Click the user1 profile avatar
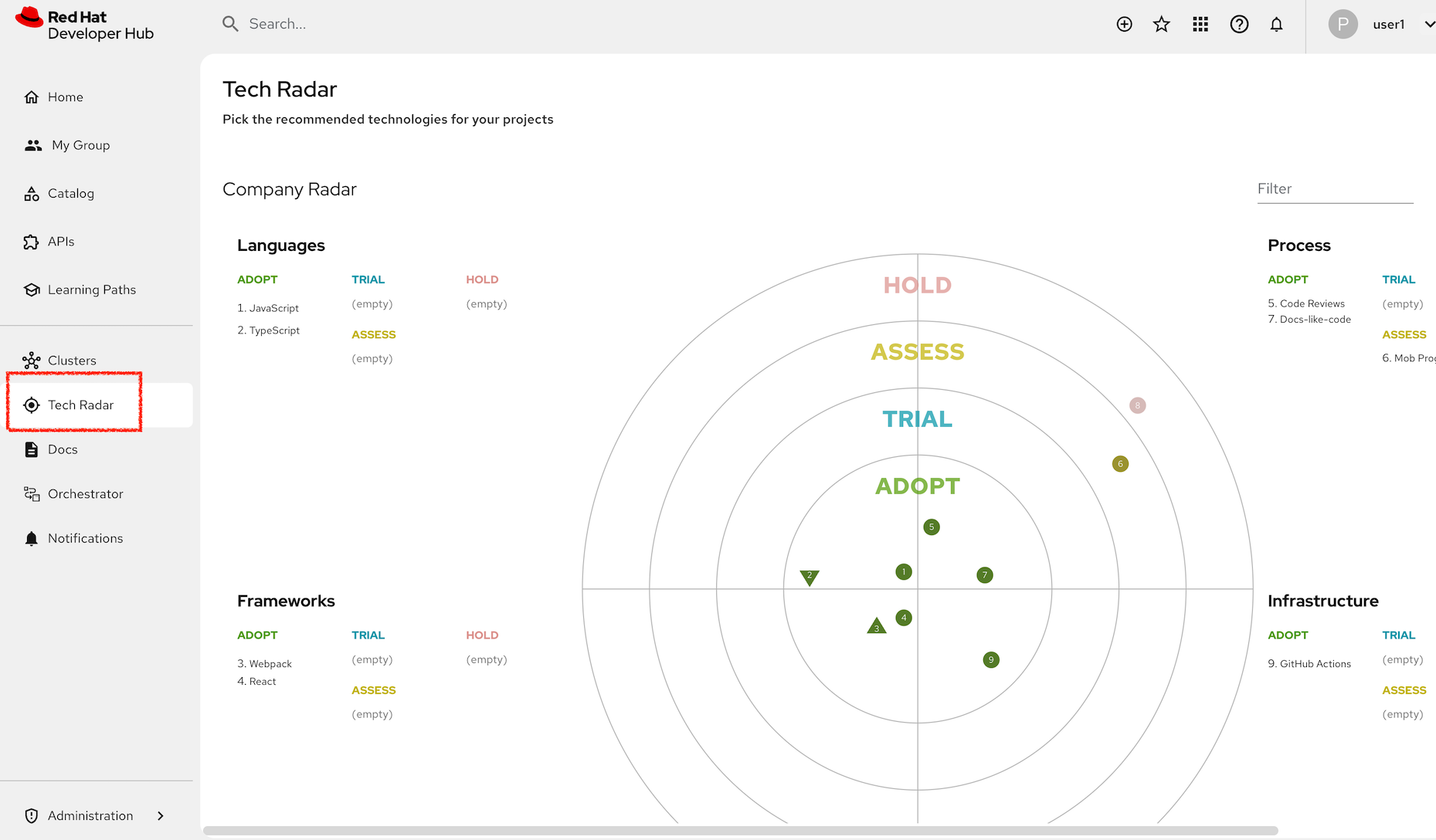 click(x=1343, y=24)
